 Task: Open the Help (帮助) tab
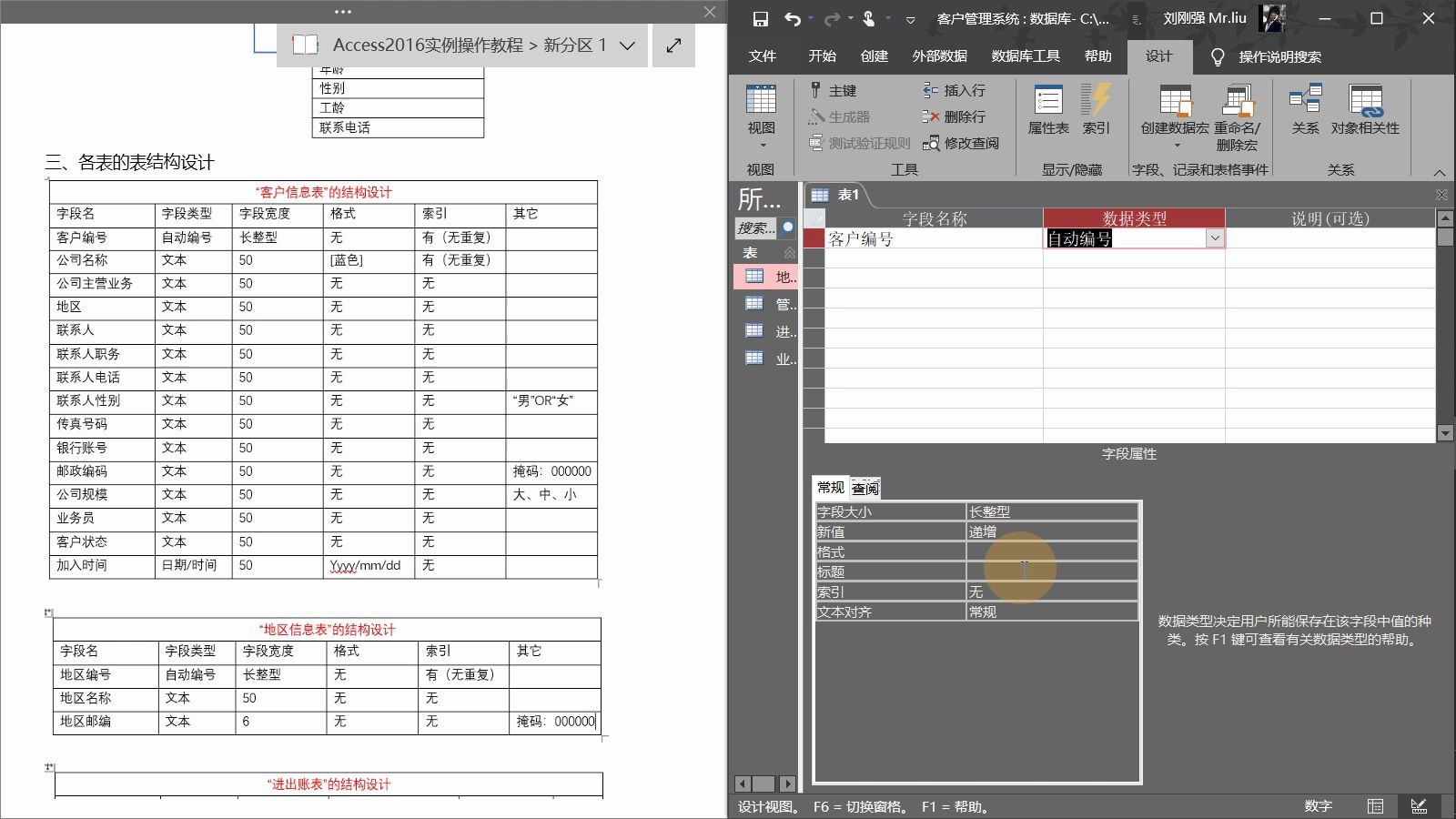1097,56
